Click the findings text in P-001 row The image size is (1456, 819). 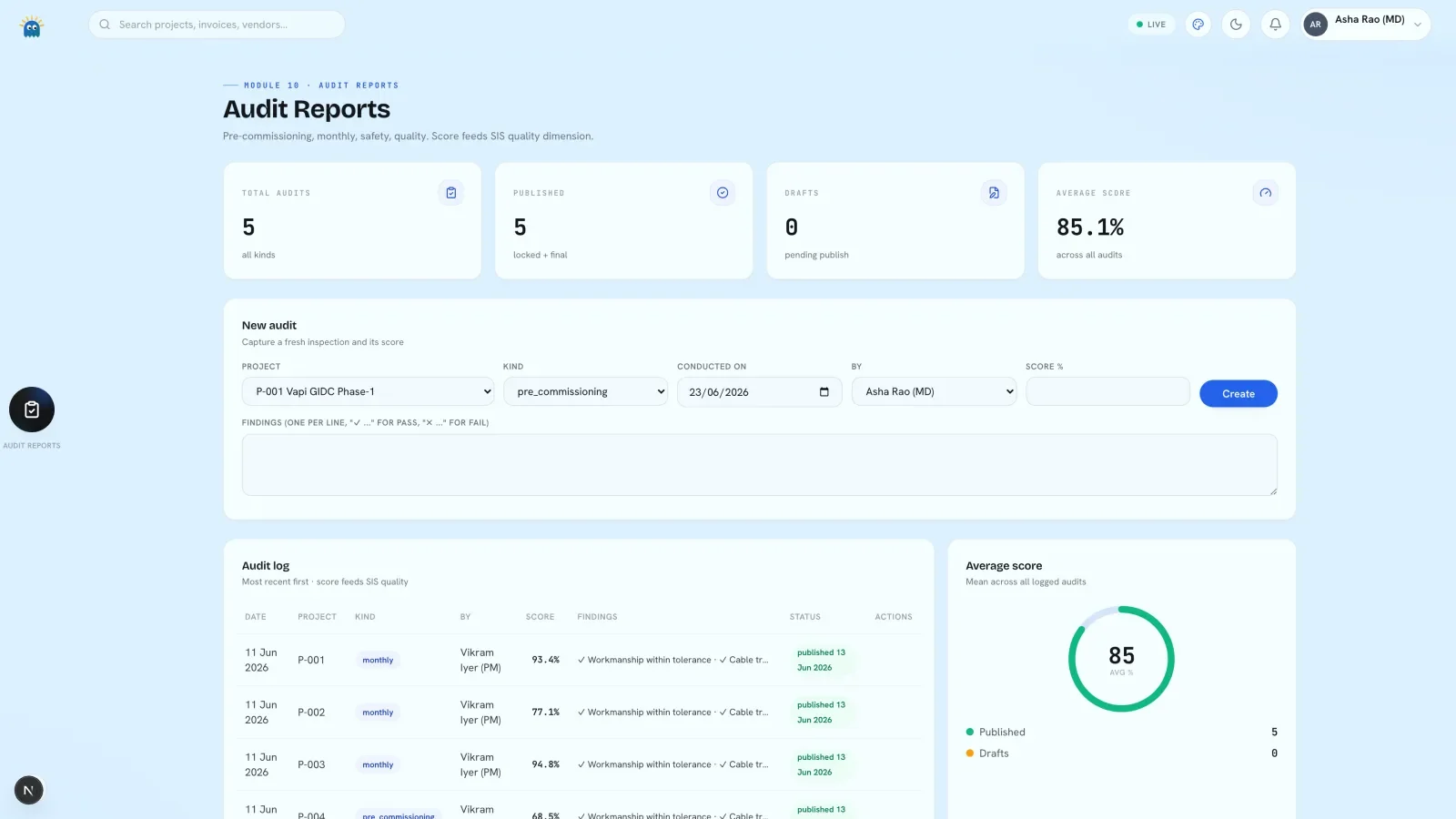coord(672,661)
